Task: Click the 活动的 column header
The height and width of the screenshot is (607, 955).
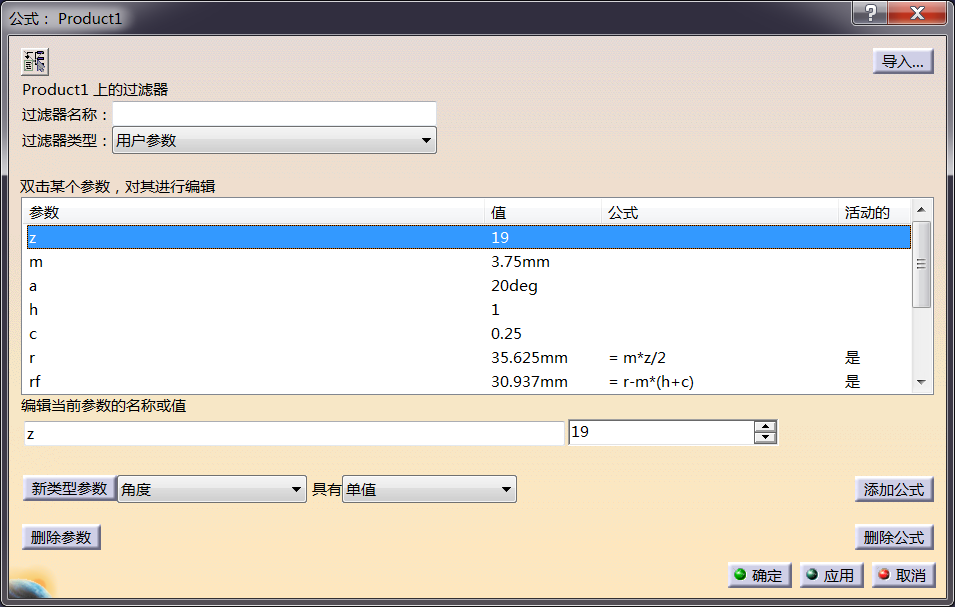Action: click(875, 212)
